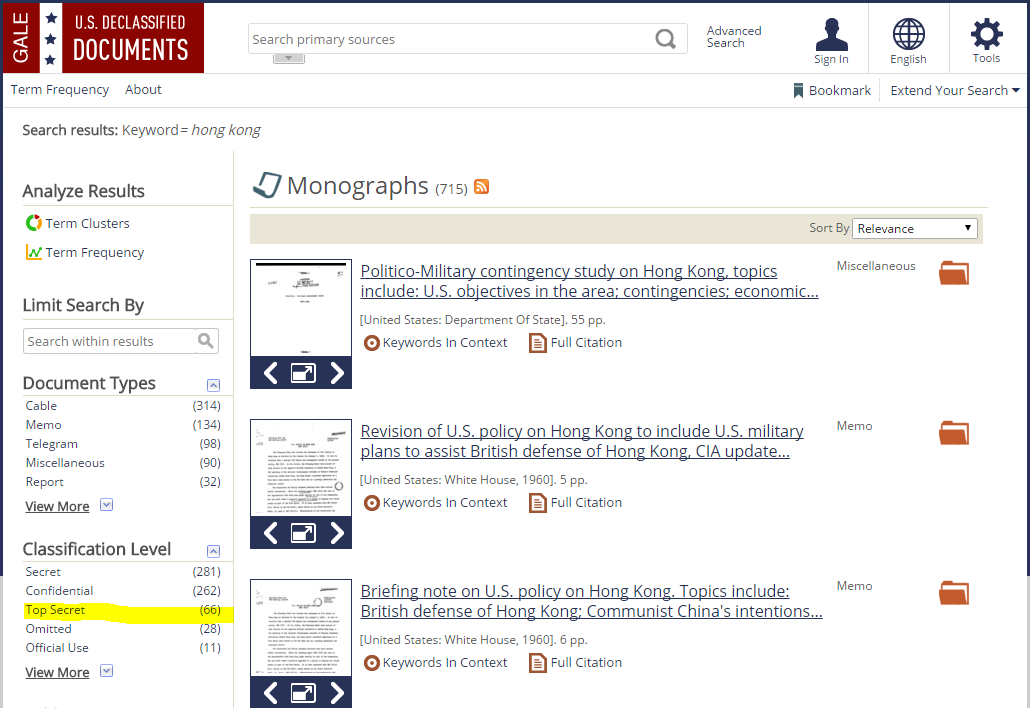The height and width of the screenshot is (708, 1030).
Task: Save Revision of U.S. policy to folder icon
Action: click(954, 433)
